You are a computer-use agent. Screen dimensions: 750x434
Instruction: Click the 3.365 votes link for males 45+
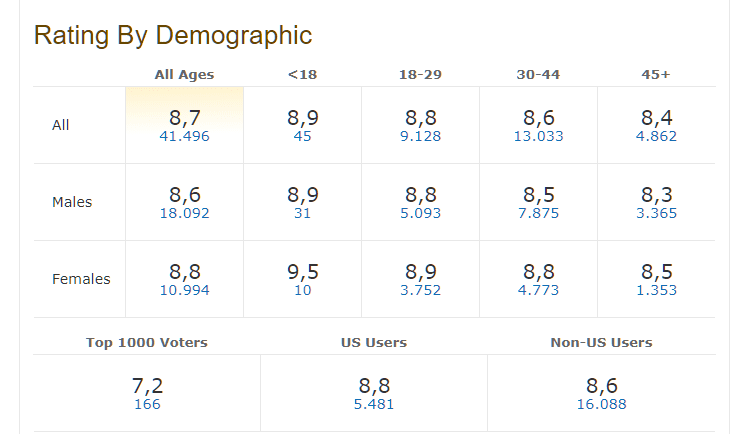coord(656,213)
